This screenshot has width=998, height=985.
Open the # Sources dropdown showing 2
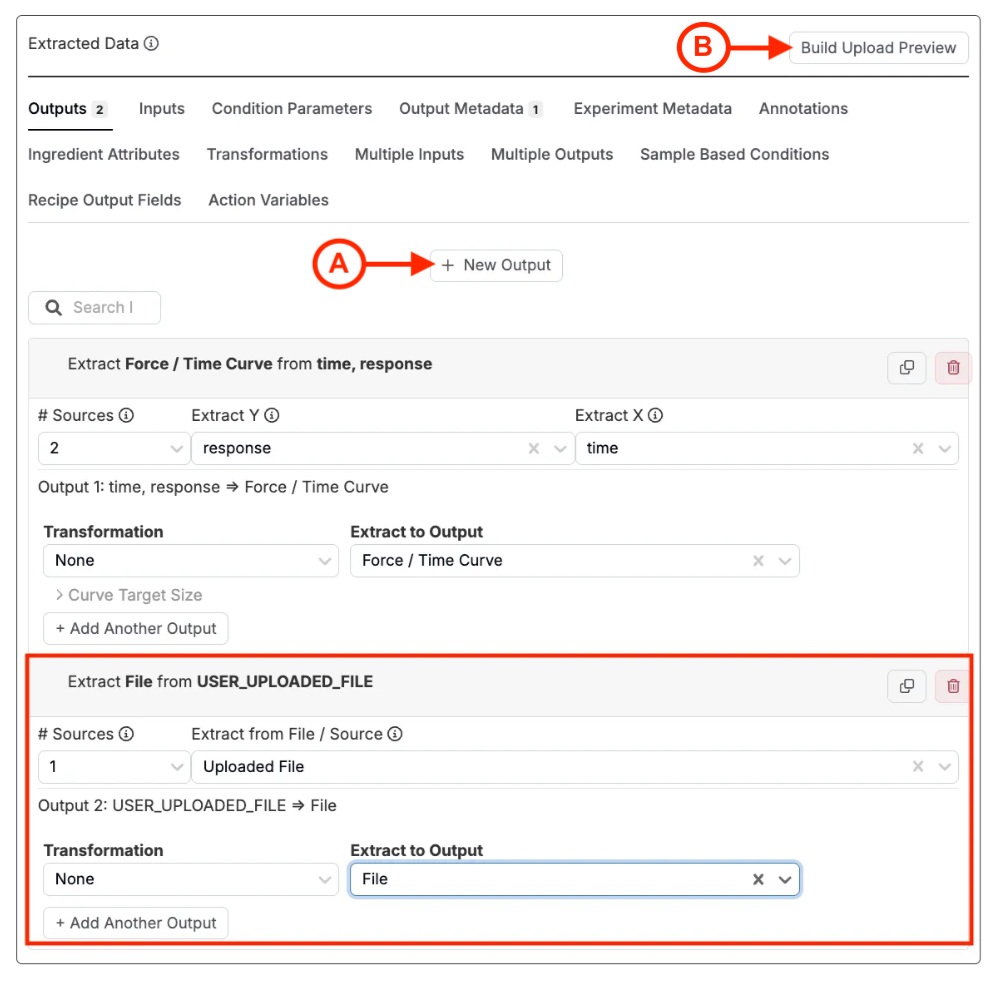(x=113, y=449)
